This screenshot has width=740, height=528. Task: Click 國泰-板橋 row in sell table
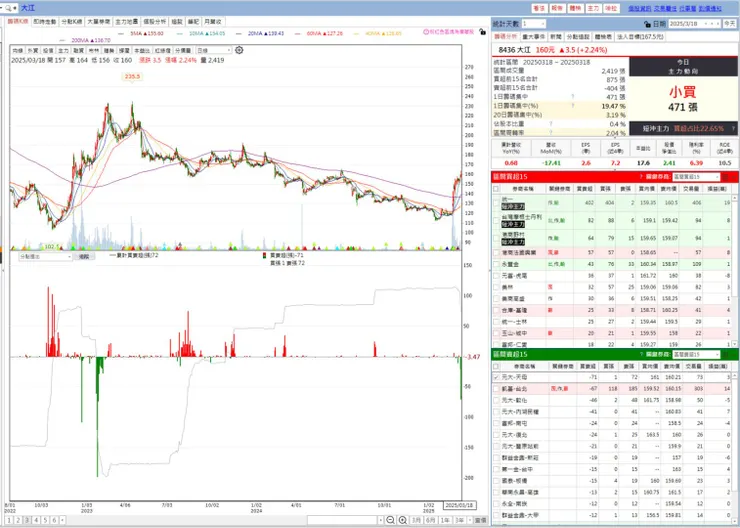click(x=611, y=481)
